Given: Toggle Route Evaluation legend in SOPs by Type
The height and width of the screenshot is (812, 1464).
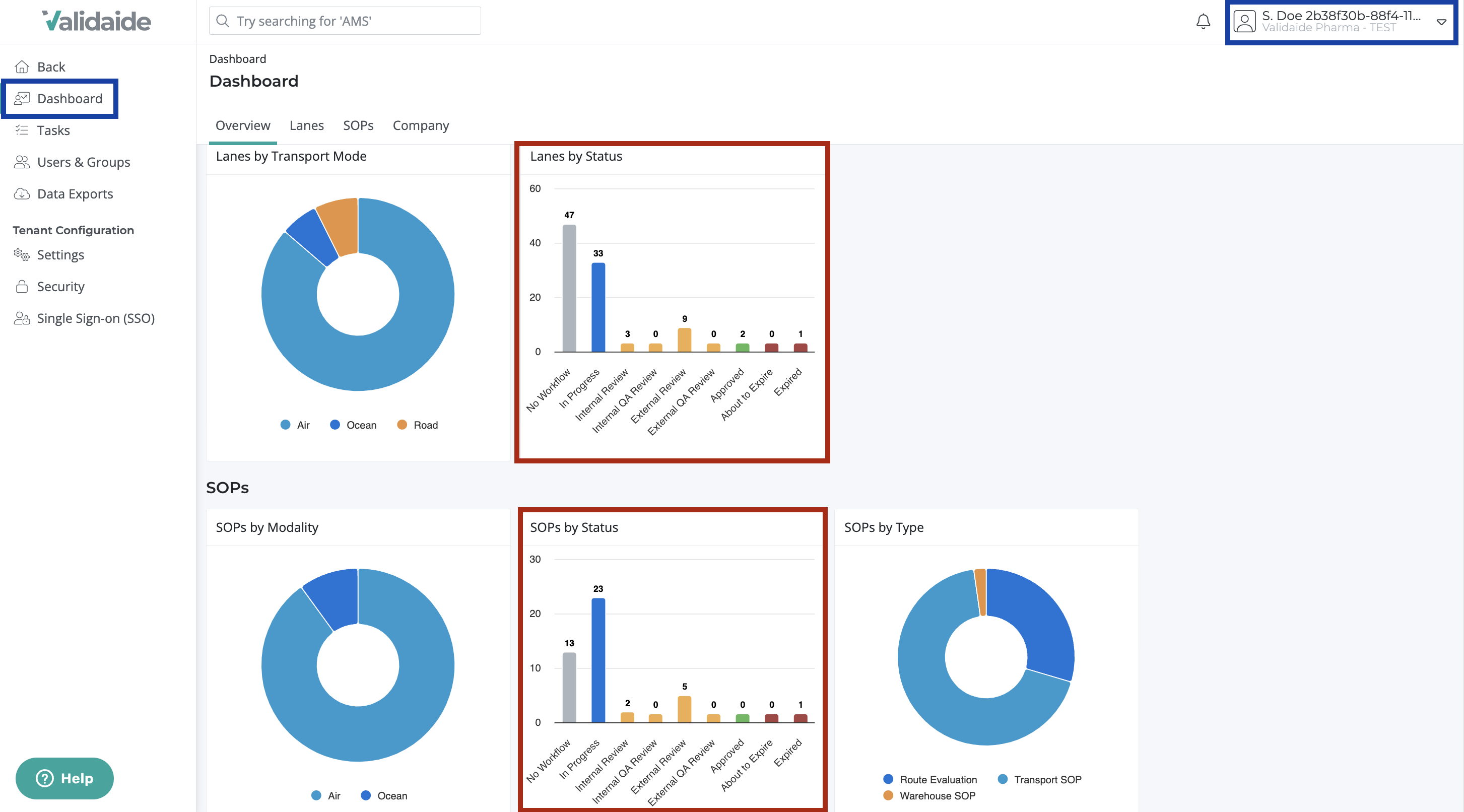Looking at the screenshot, I should [x=930, y=780].
